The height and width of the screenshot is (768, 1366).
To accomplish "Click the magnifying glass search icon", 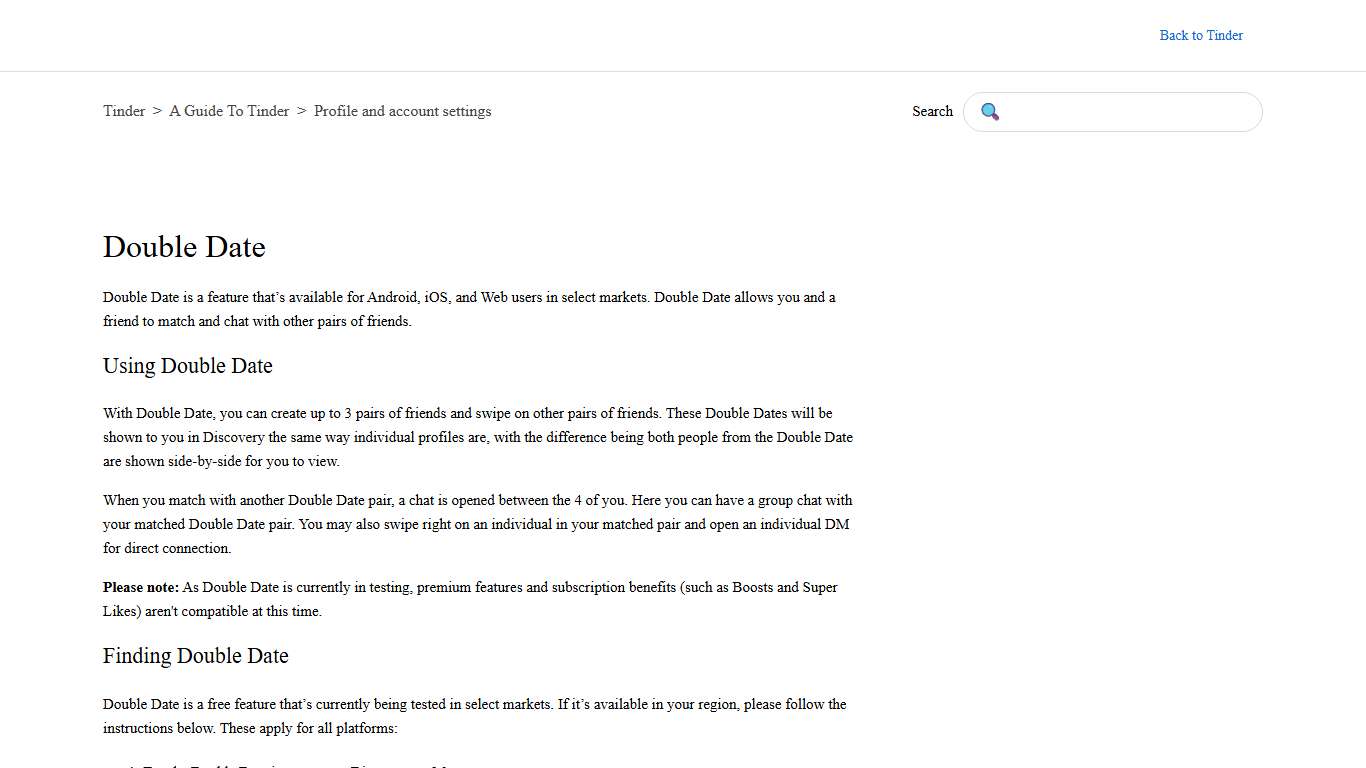I will coord(990,112).
